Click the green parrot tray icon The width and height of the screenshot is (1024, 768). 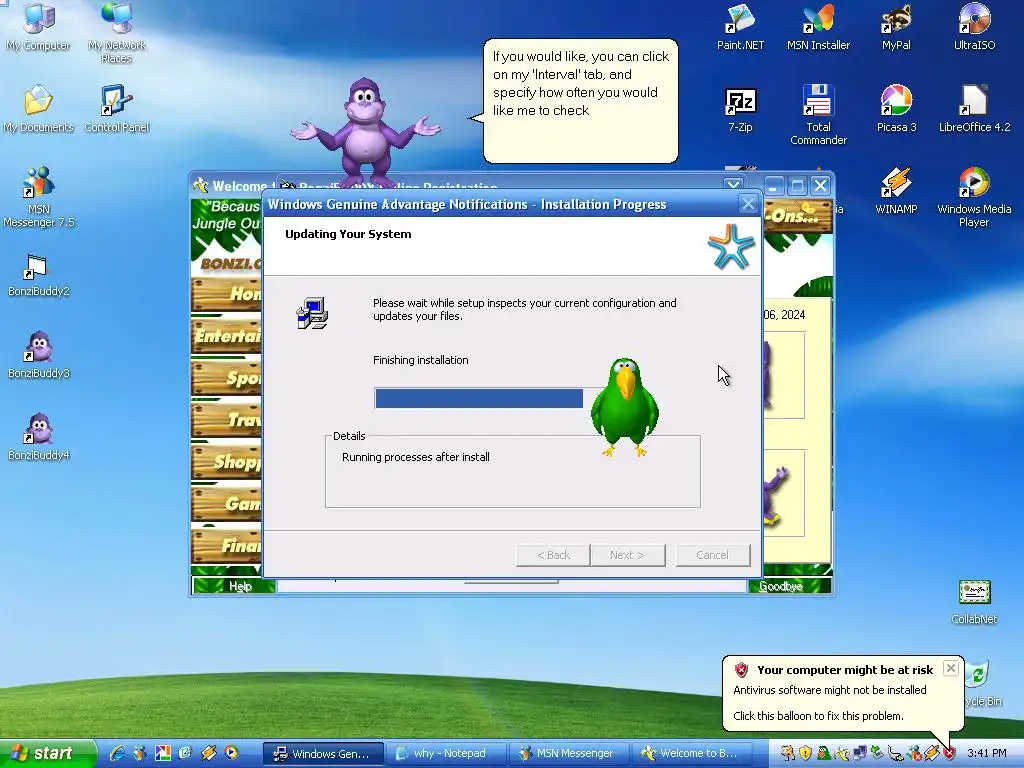(824, 753)
